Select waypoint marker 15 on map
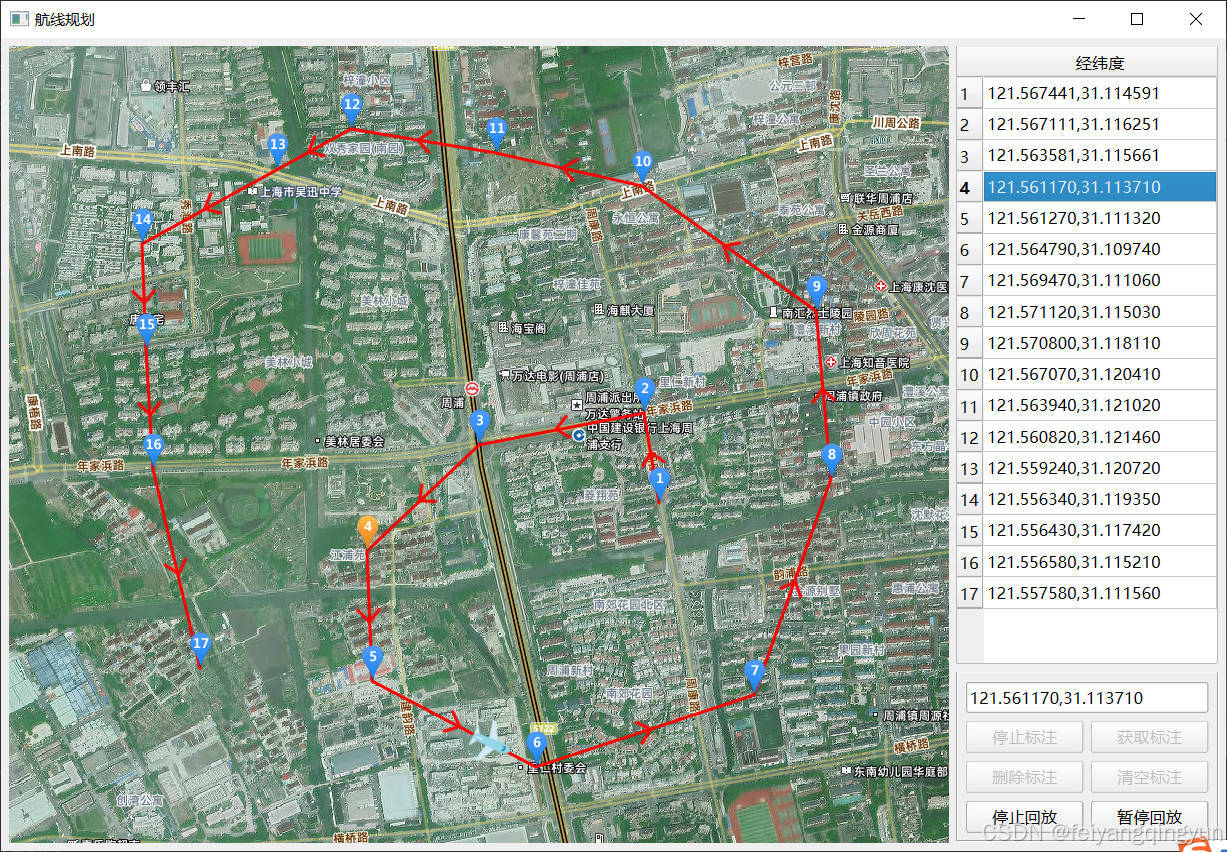The image size is (1227, 852). [147, 328]
